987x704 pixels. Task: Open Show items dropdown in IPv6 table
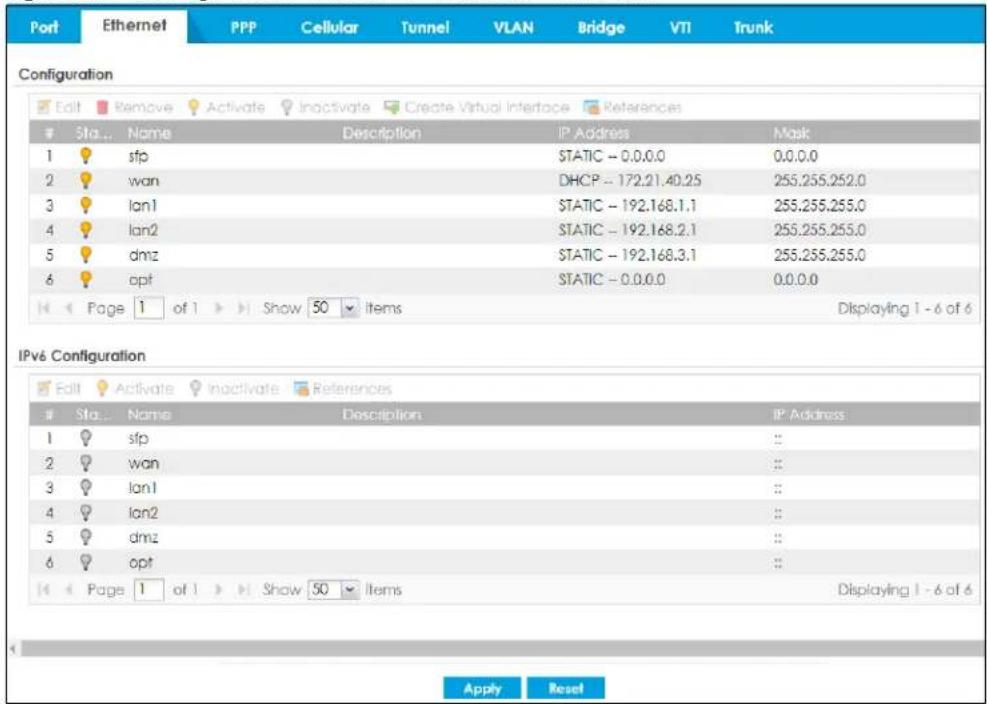(x=349, y=590)
